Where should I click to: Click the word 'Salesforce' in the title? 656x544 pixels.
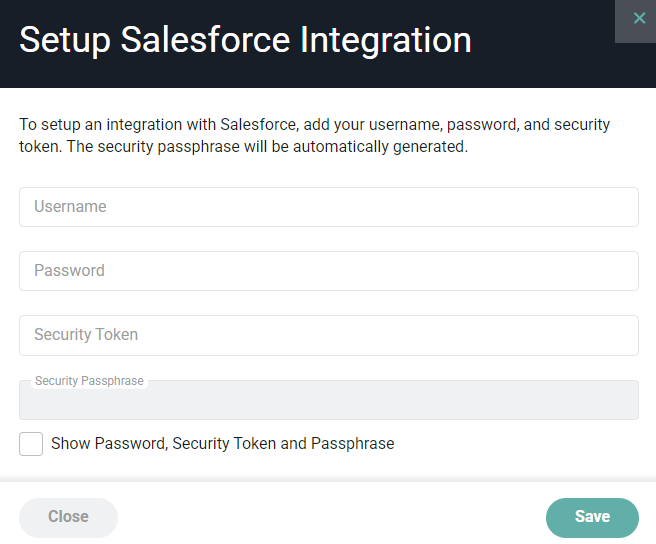click(x=205, y=40)
